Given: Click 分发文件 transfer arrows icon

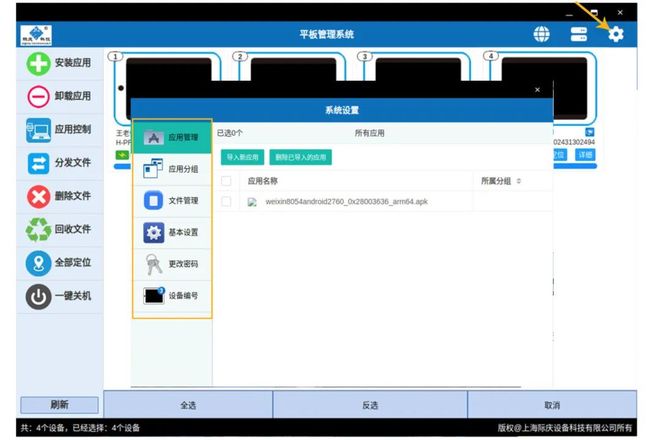Looking at the screenshot, I should (x=38, y=163).
